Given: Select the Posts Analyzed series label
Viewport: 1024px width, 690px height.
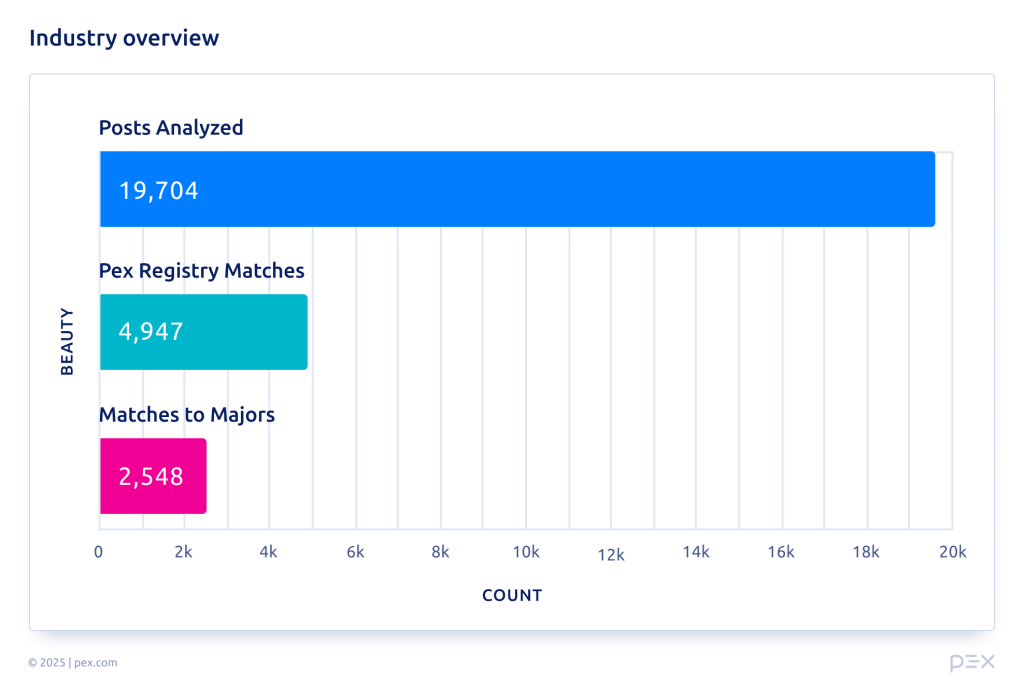Looking at the screenshot, I should tap(171, 128).
